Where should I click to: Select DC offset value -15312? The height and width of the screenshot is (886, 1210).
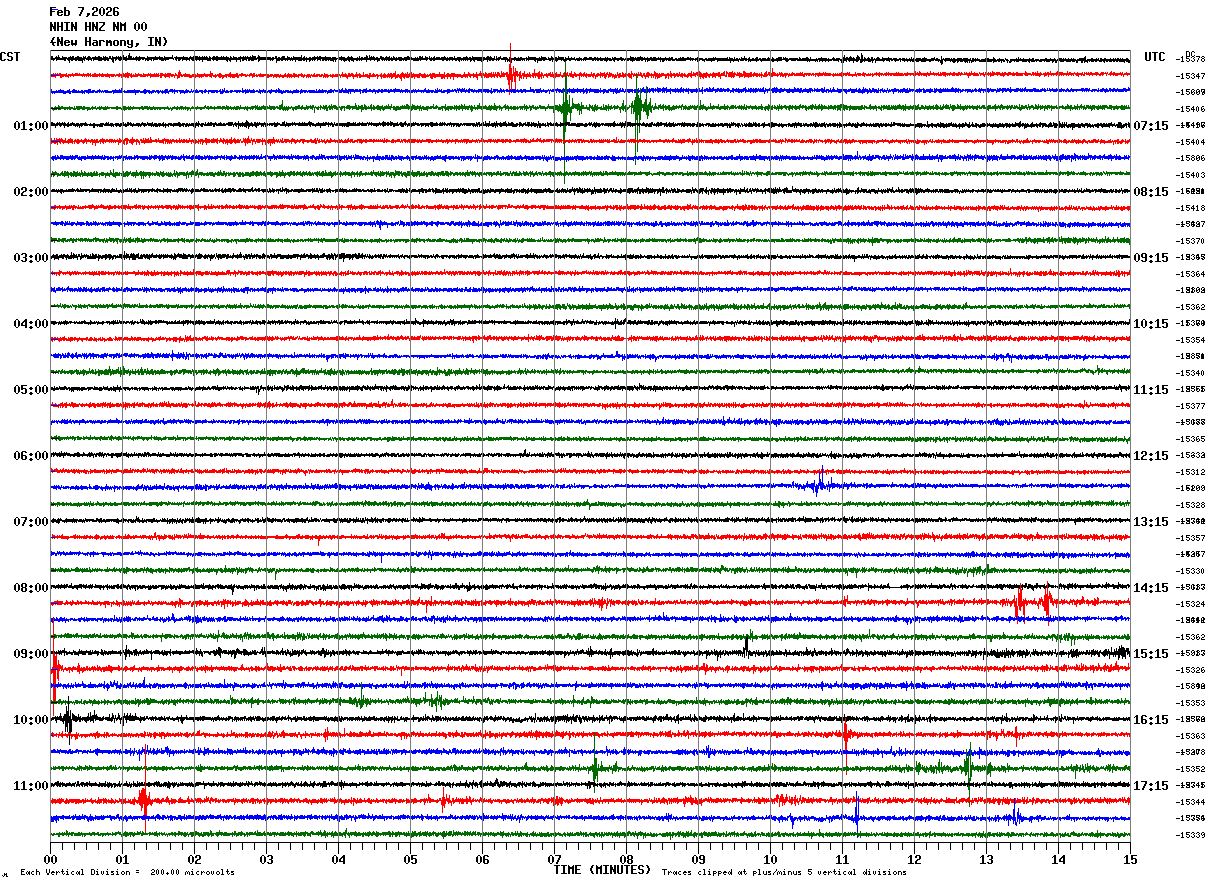1191,472
